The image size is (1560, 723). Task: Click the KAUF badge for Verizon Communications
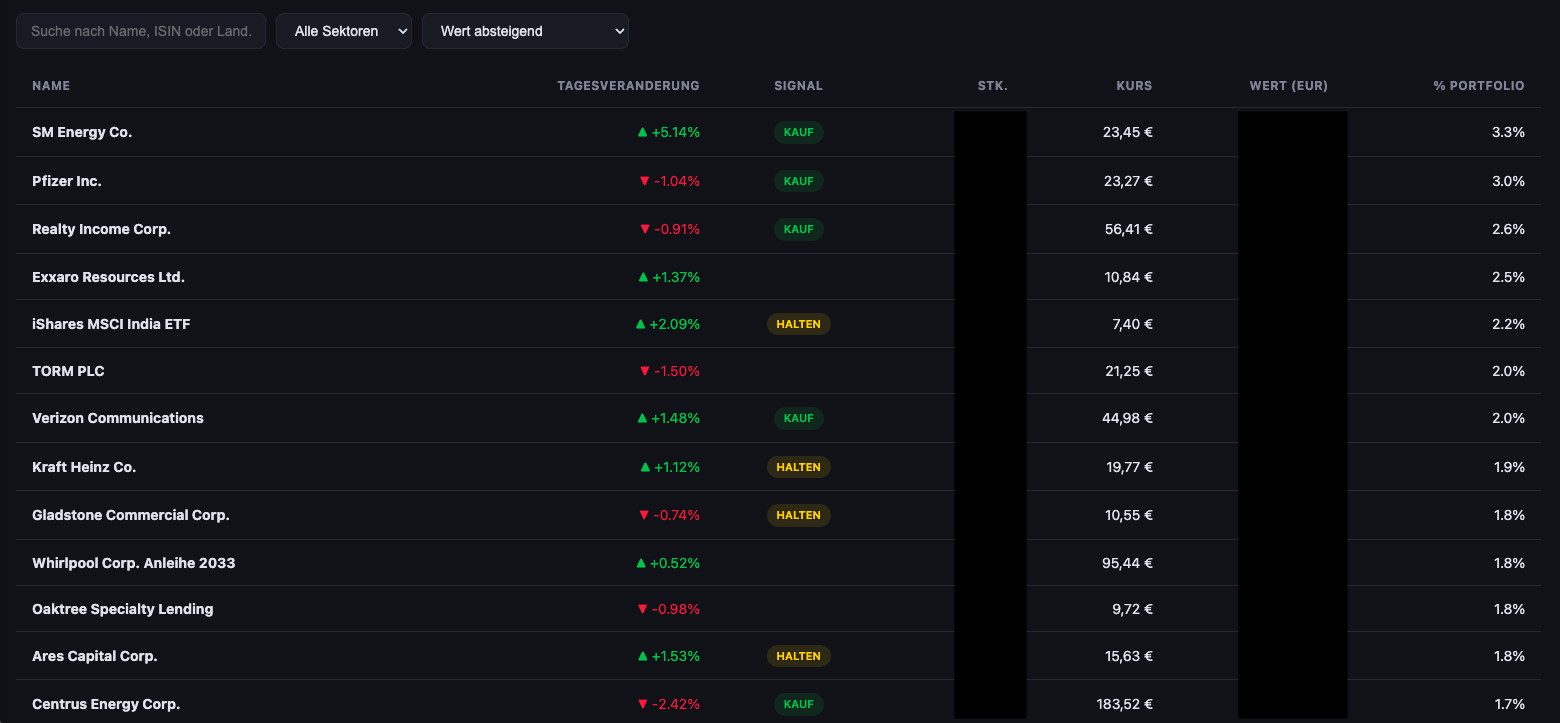798,418
